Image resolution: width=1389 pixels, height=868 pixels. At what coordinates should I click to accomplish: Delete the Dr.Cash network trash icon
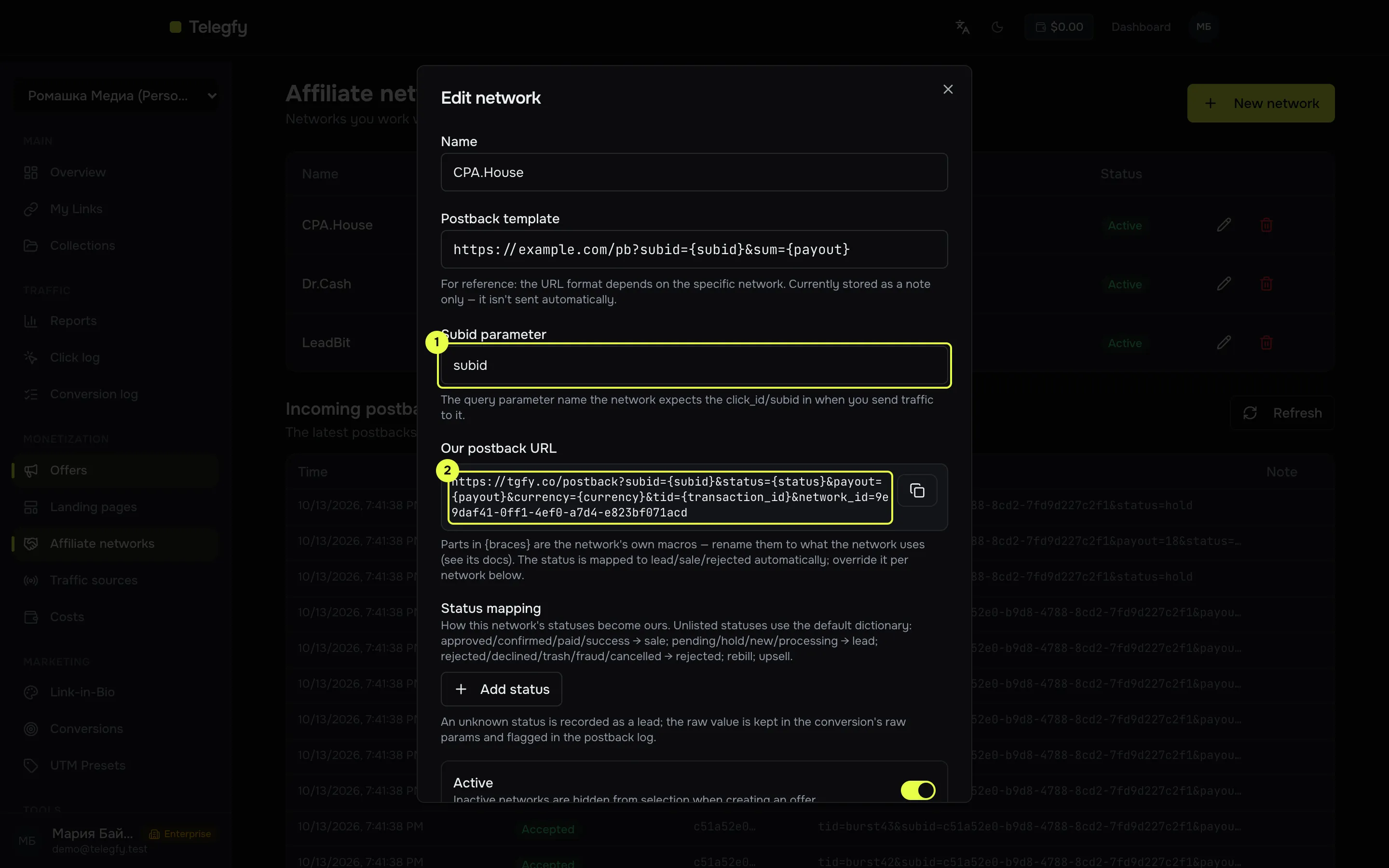click(1266, 284)
